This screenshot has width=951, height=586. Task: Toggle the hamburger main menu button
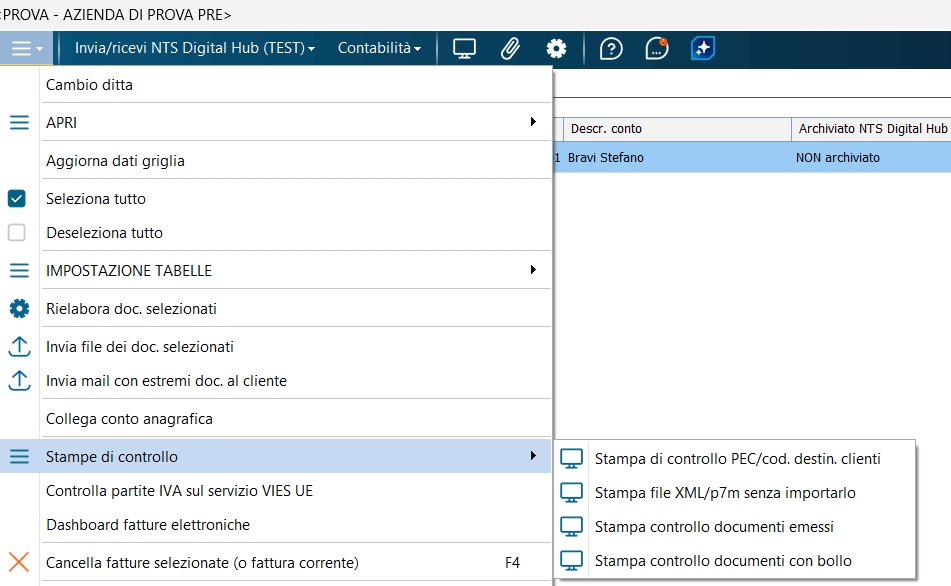click(26, 48)
